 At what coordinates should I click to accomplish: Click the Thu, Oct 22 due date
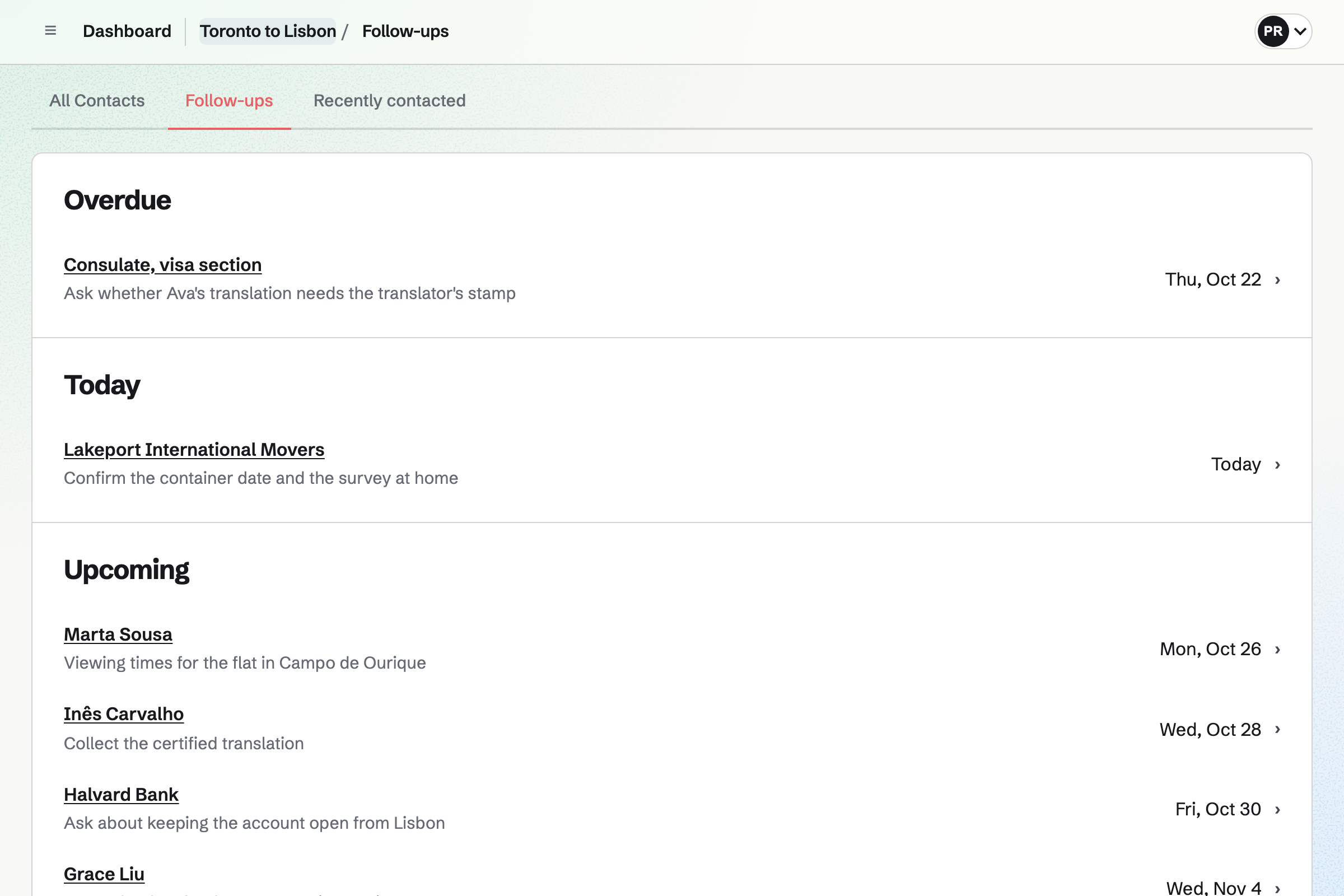[1212, 279]
